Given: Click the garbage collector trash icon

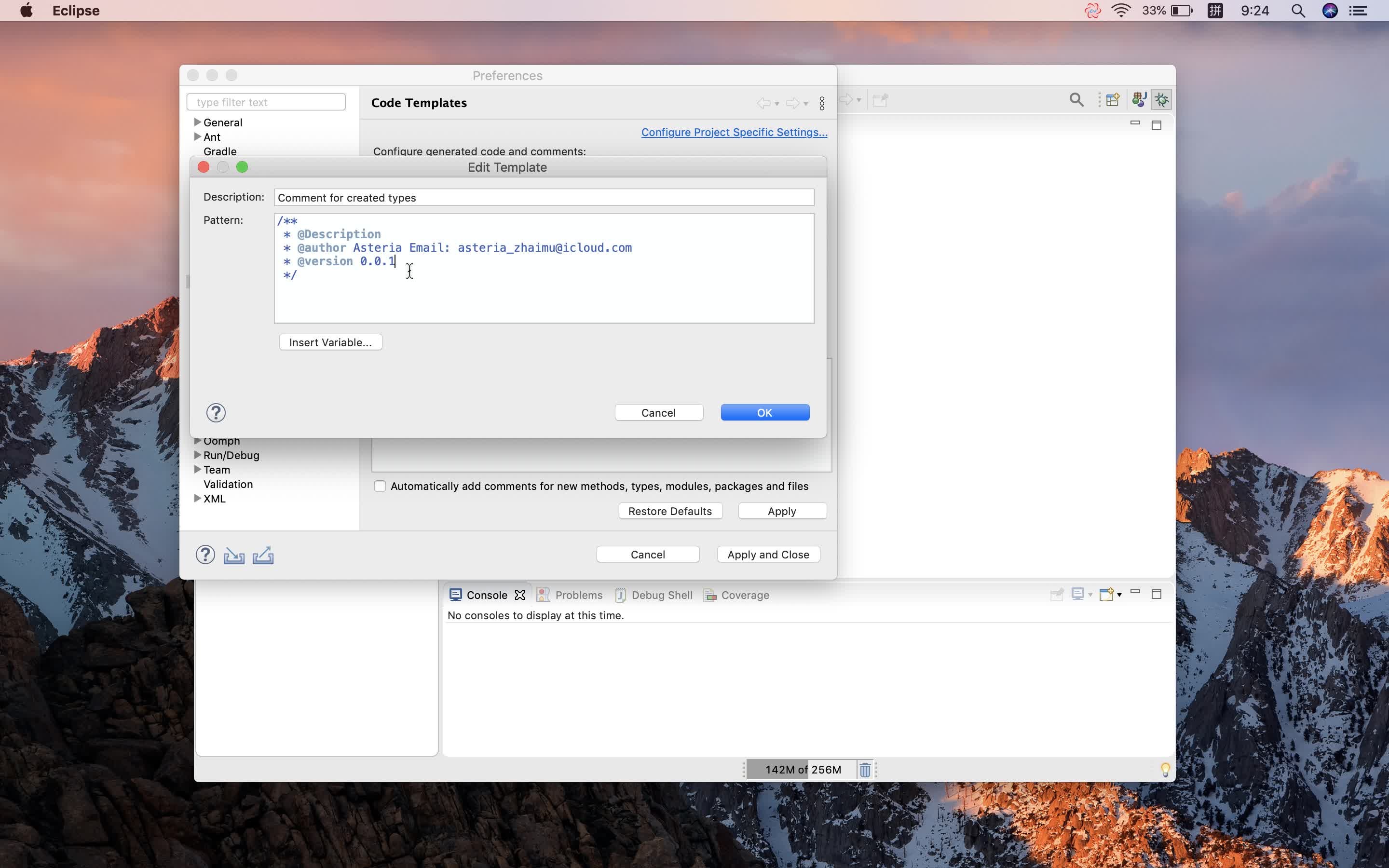Looking at the screenshot, I should pos(865,770).
